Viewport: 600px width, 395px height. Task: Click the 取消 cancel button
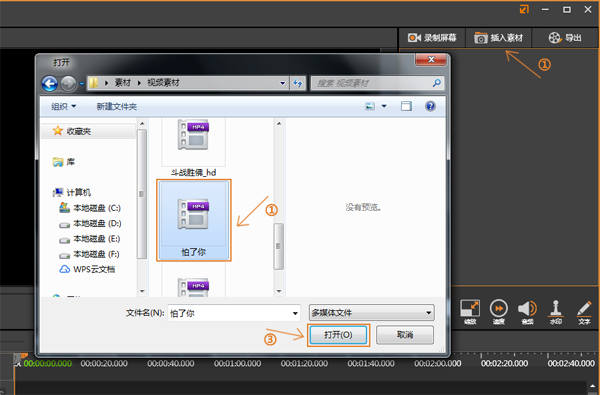click(405, 335)
